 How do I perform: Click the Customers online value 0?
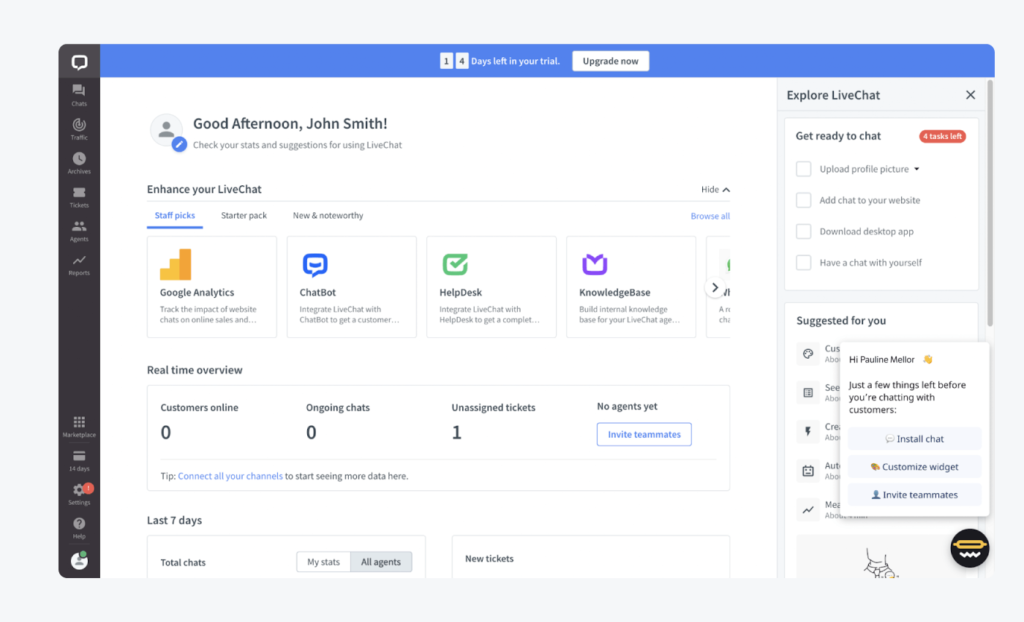pos(166,433)
